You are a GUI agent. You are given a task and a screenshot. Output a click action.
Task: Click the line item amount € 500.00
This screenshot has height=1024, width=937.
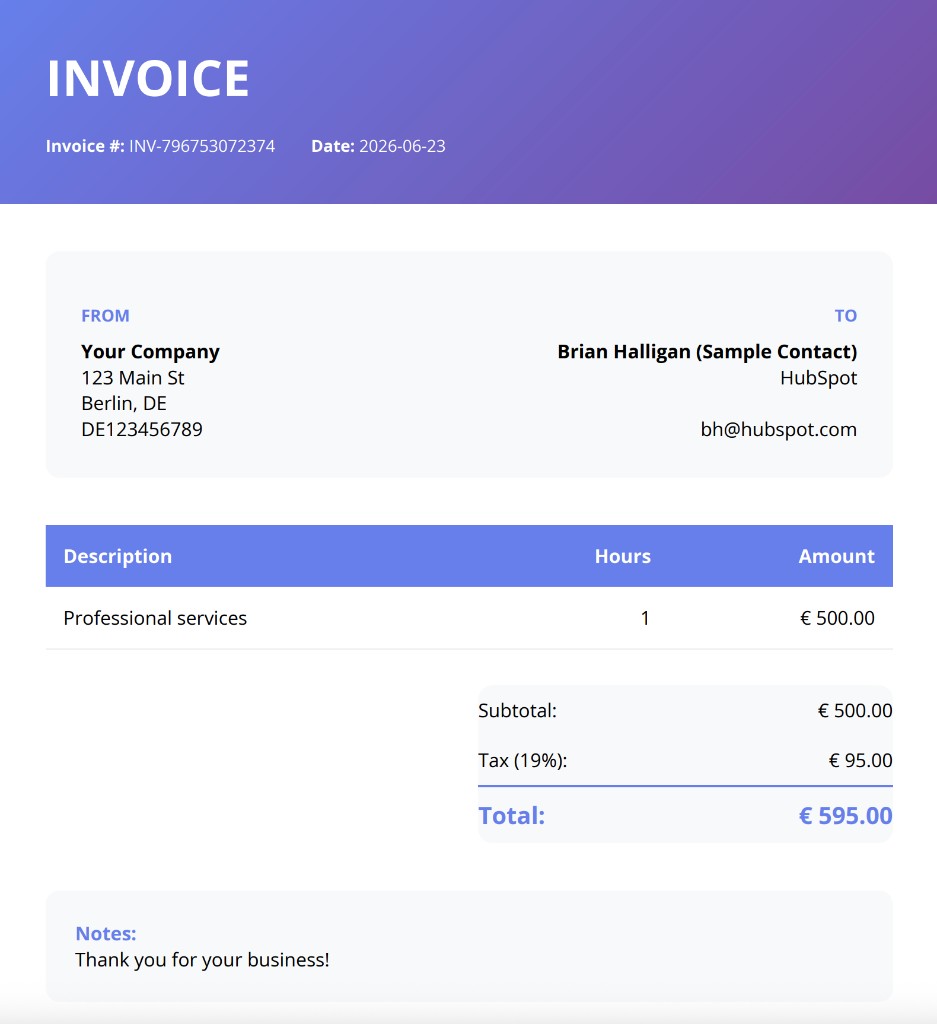tap(837, 618)
